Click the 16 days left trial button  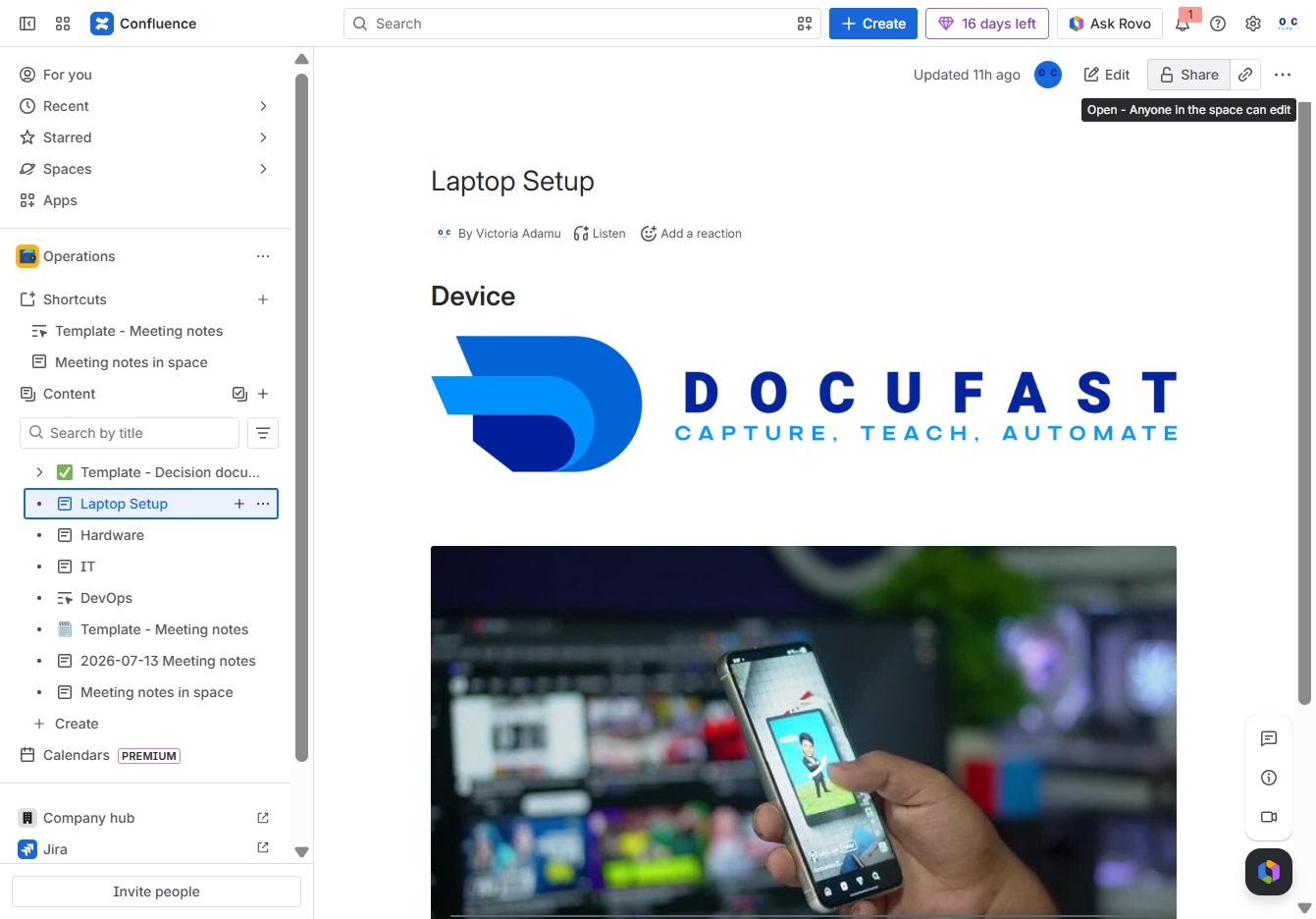(x=987, y=24)
